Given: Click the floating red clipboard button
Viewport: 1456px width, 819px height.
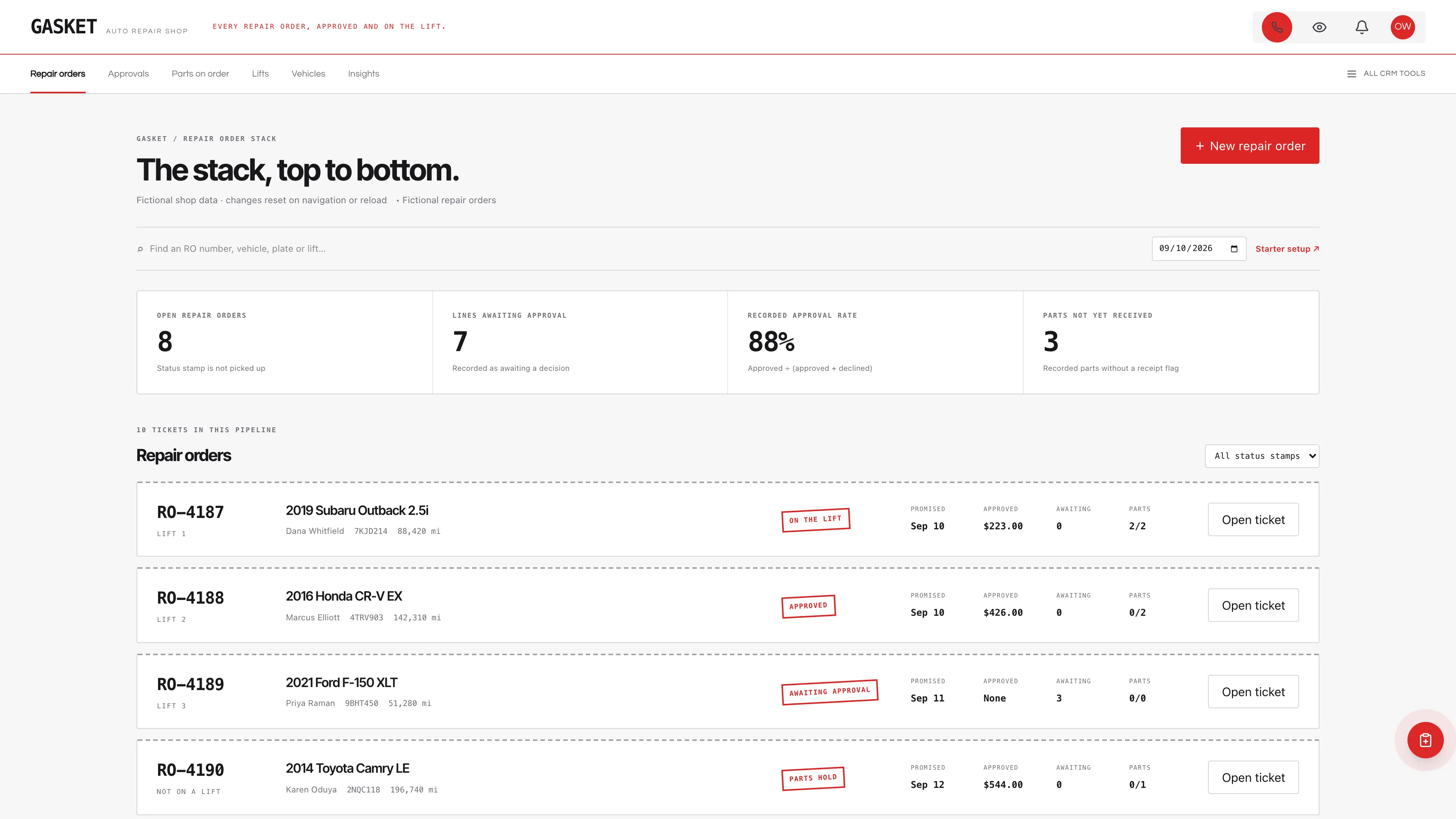Looking at the screenshot, I should 1425,740.
